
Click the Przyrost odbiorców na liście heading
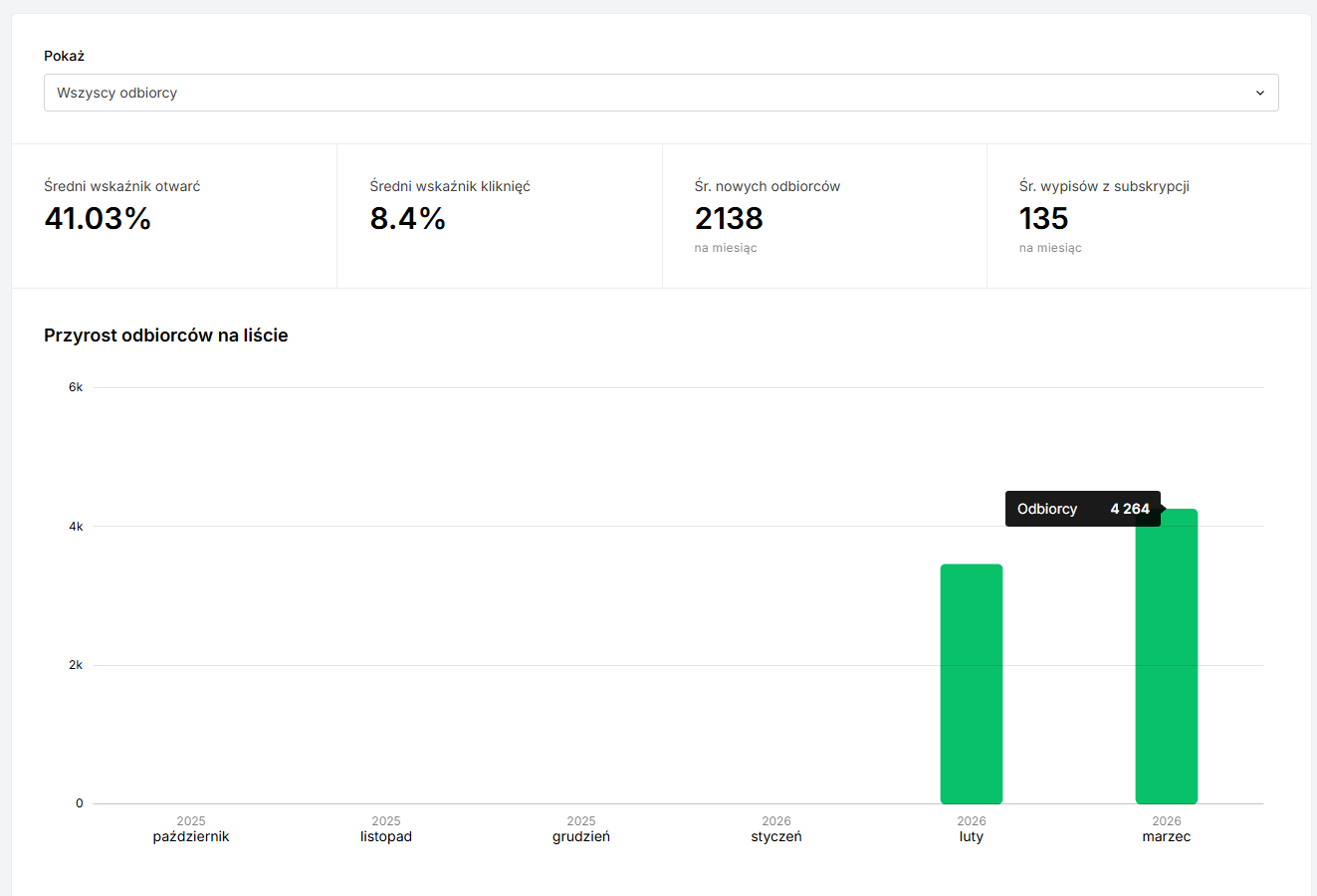(166, 336)
